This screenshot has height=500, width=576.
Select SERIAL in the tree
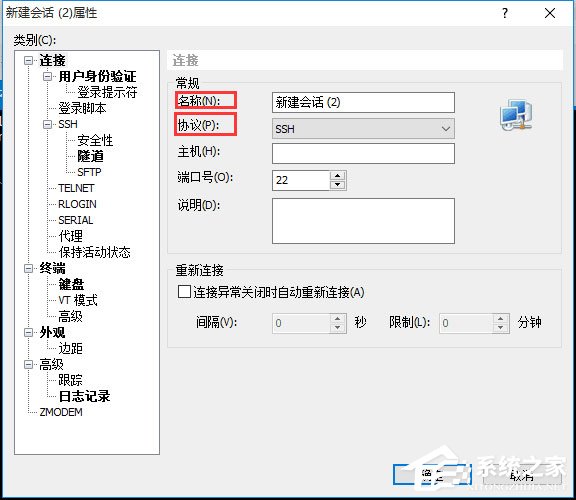[76, 220]
